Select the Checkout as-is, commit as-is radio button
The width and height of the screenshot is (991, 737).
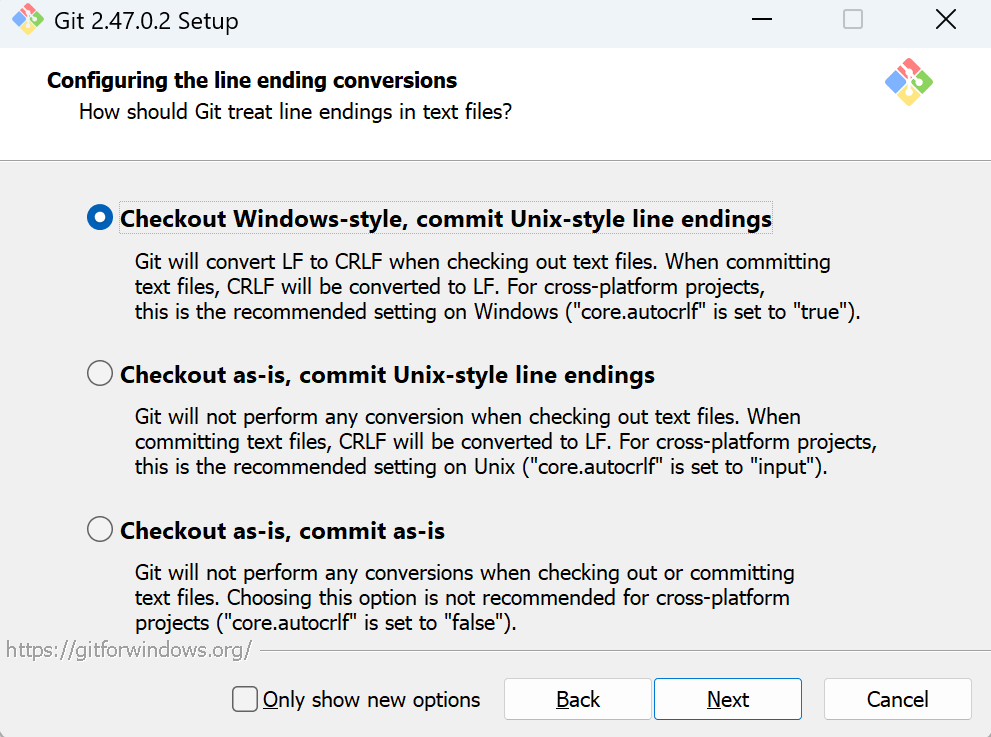coord(100,530)
